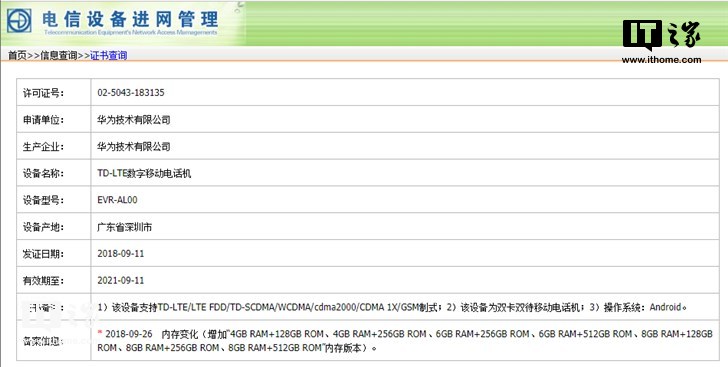This screenshot has width=728, height=367.
Task: Select the issue date 2018-09-11
Action: (x=121, y=254)
